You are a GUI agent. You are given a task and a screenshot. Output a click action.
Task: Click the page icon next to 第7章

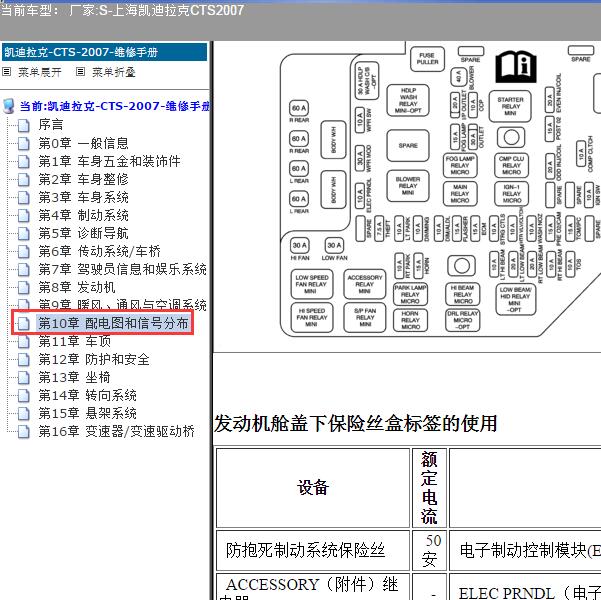[x=24, y=270]
